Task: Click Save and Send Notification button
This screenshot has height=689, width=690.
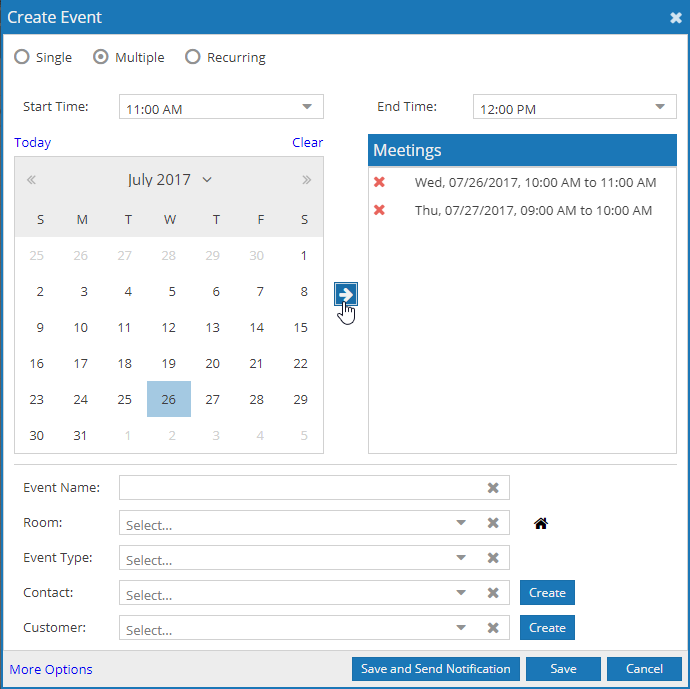Action: point(436,669)
